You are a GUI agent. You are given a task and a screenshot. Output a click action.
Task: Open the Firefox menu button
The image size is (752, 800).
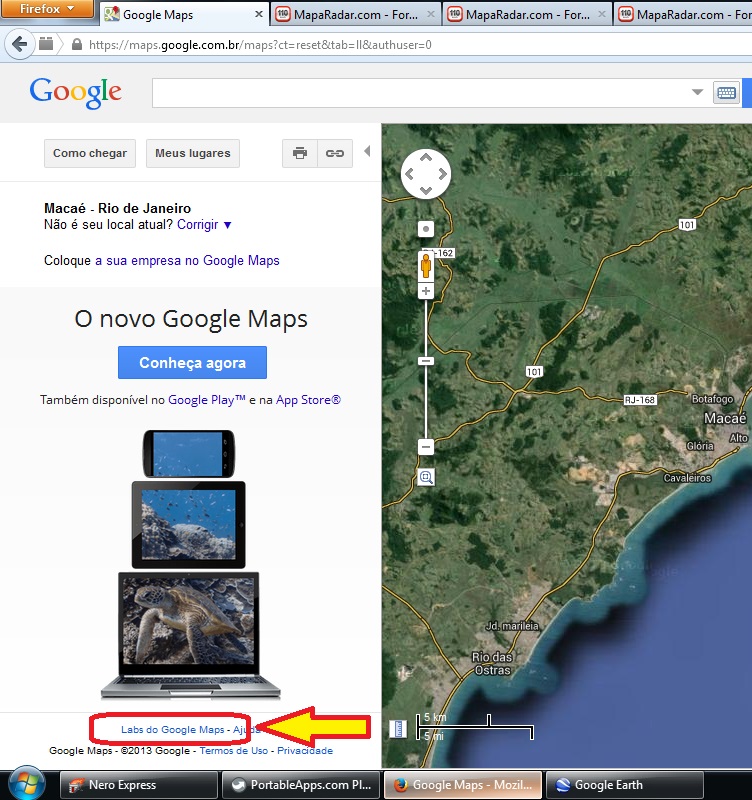47,9
